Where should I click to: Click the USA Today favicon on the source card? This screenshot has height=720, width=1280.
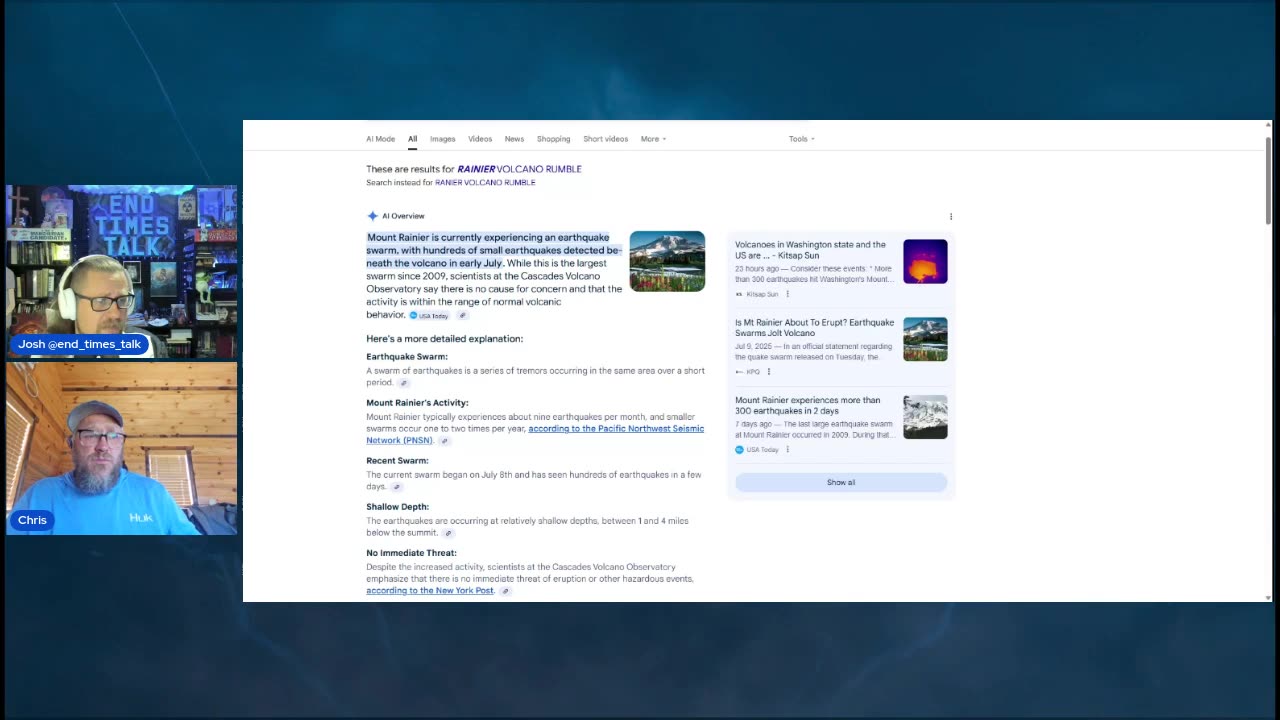point(739,450)
